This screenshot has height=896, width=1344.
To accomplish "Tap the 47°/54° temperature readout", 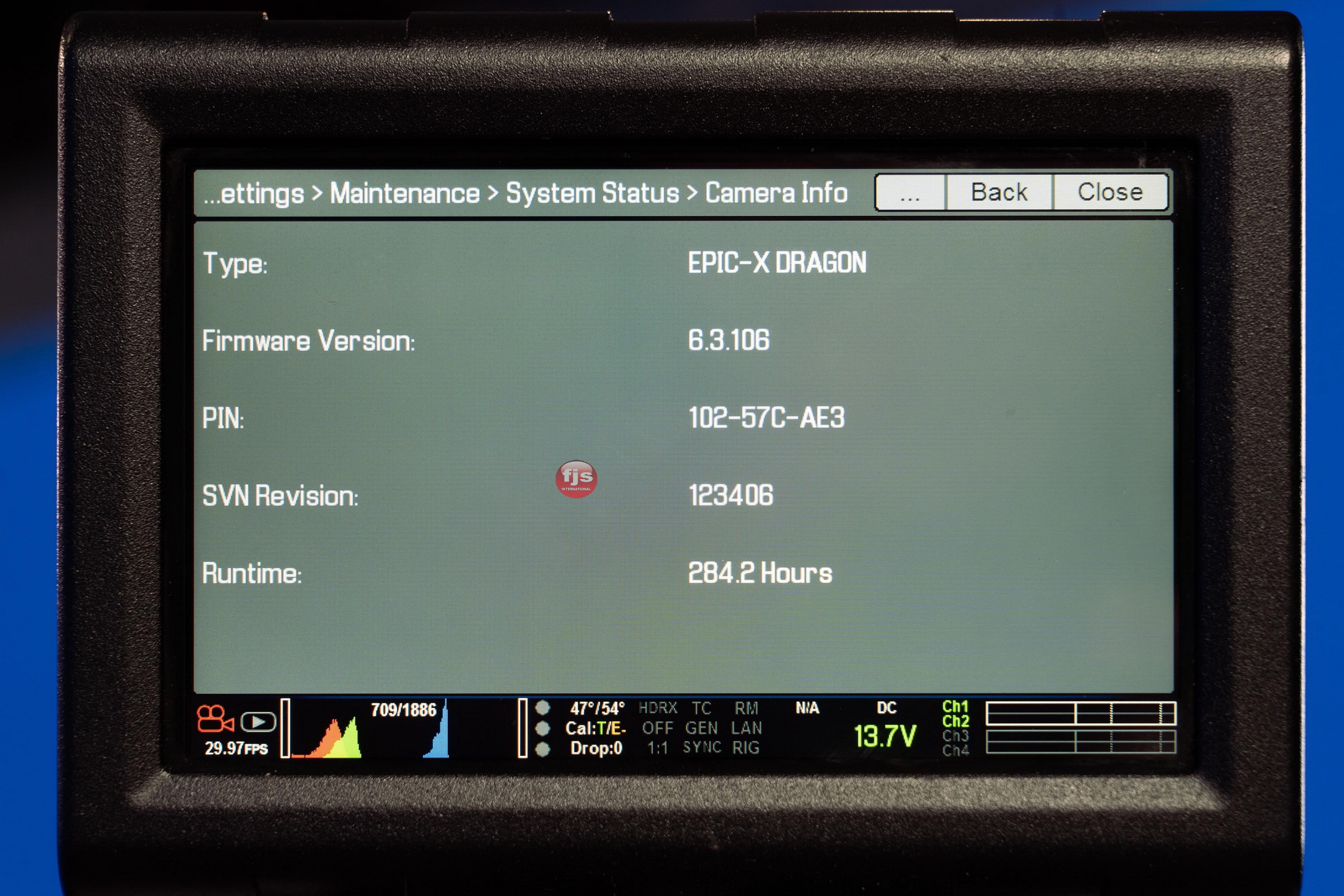I will click(597, 709).
